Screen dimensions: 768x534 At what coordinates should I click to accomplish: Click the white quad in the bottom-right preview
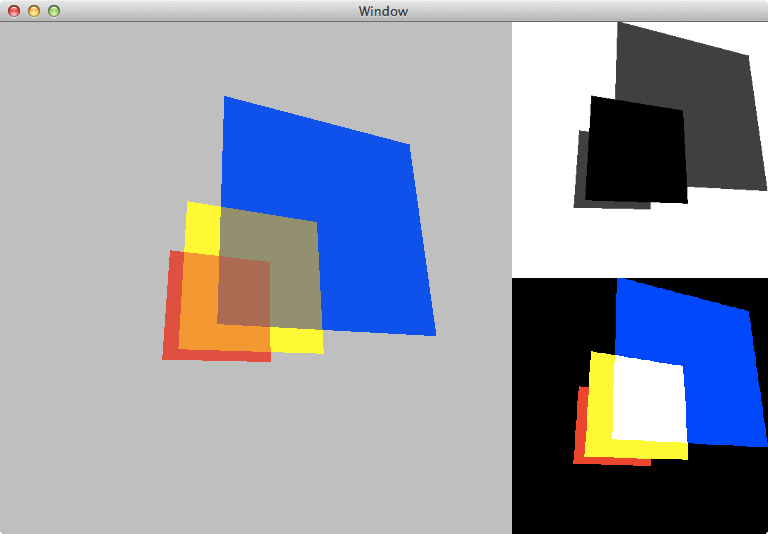(649, 399)
